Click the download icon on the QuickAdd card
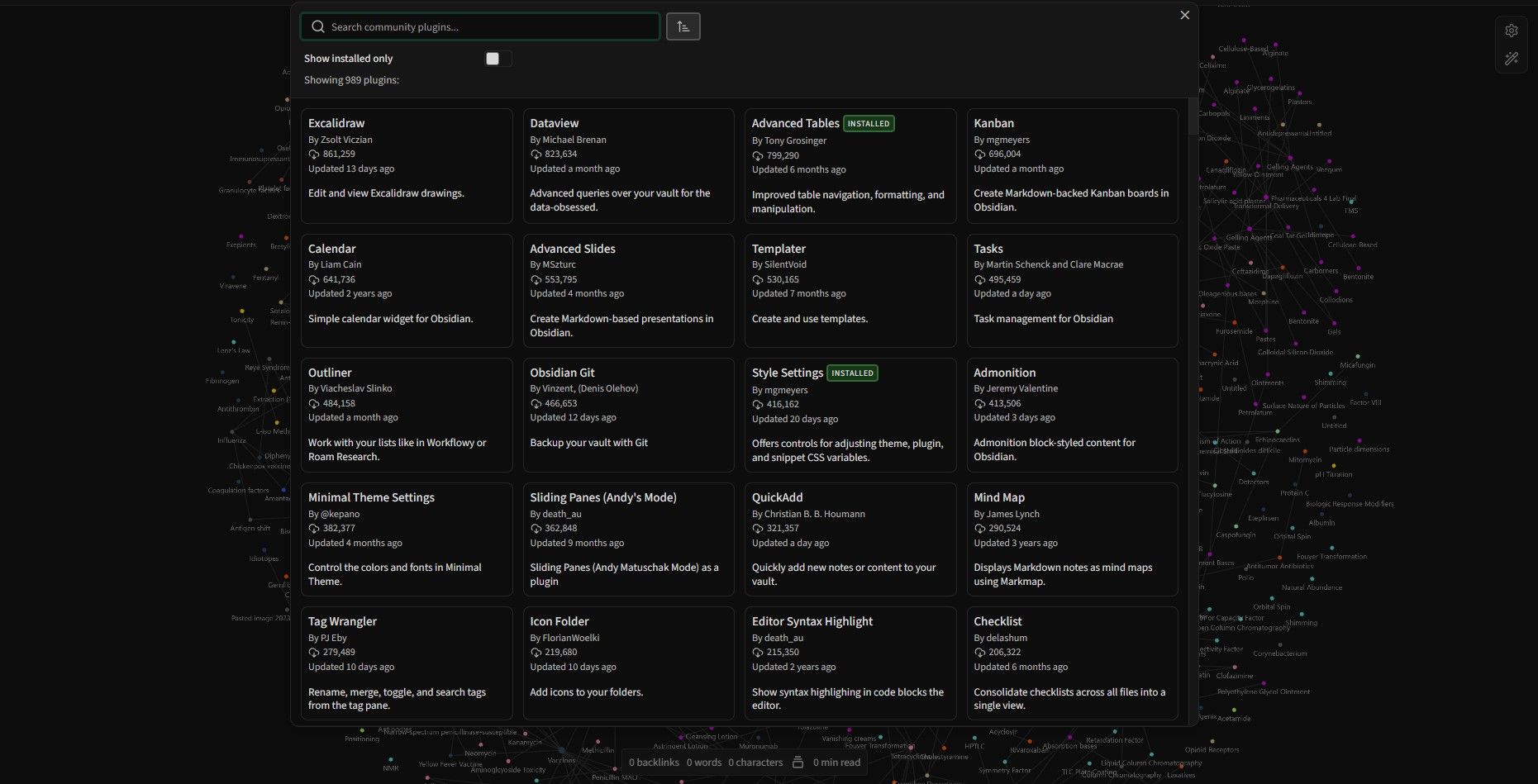Viewport: 1538px width, 784px height. coord(757,528)
